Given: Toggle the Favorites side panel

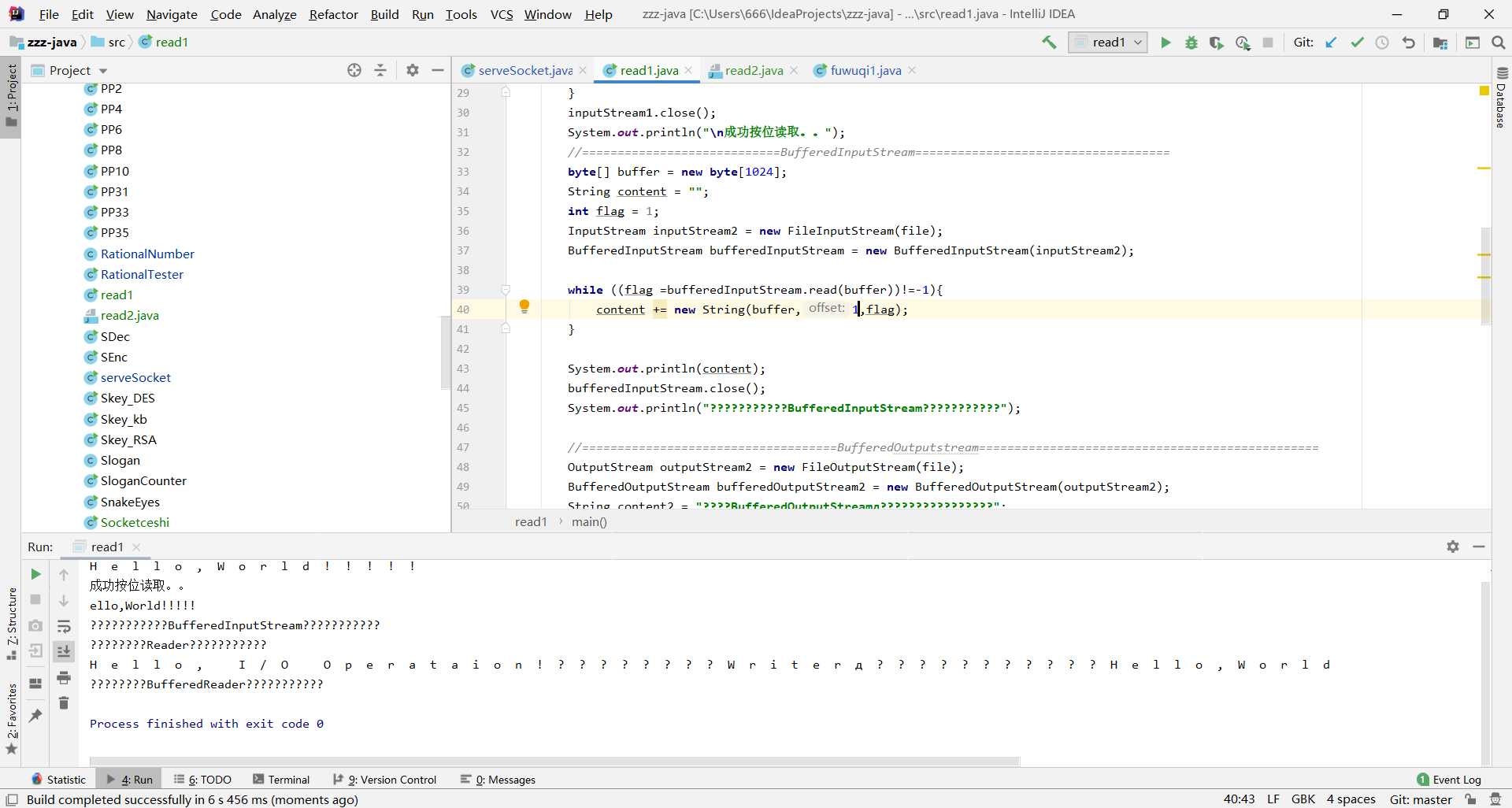Looking at the screenshot, I should (x=11, y=719).
